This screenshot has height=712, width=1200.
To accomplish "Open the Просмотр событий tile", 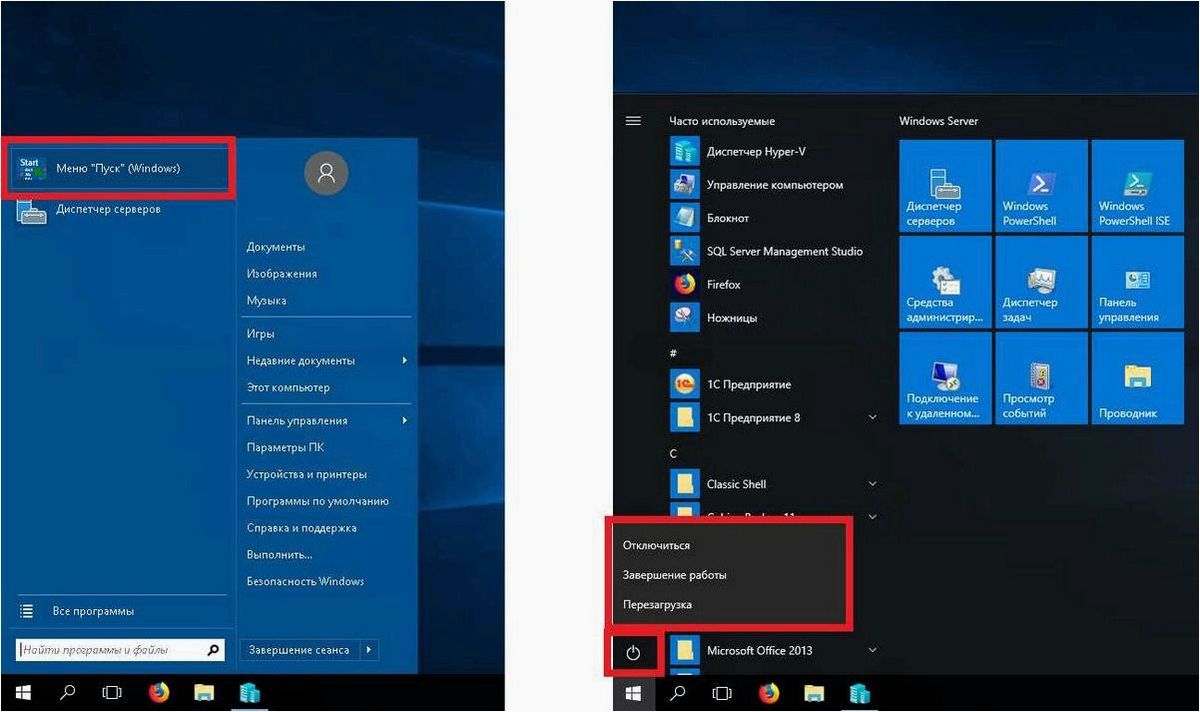I will tap(1041, 378).
